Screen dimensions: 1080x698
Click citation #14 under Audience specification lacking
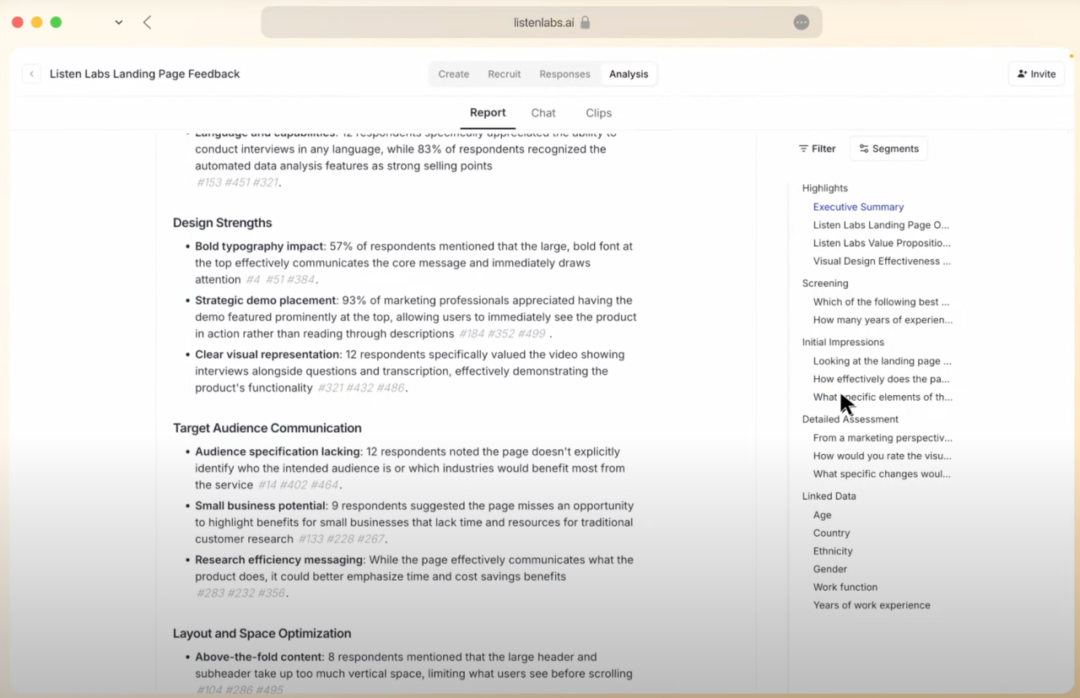267,485
